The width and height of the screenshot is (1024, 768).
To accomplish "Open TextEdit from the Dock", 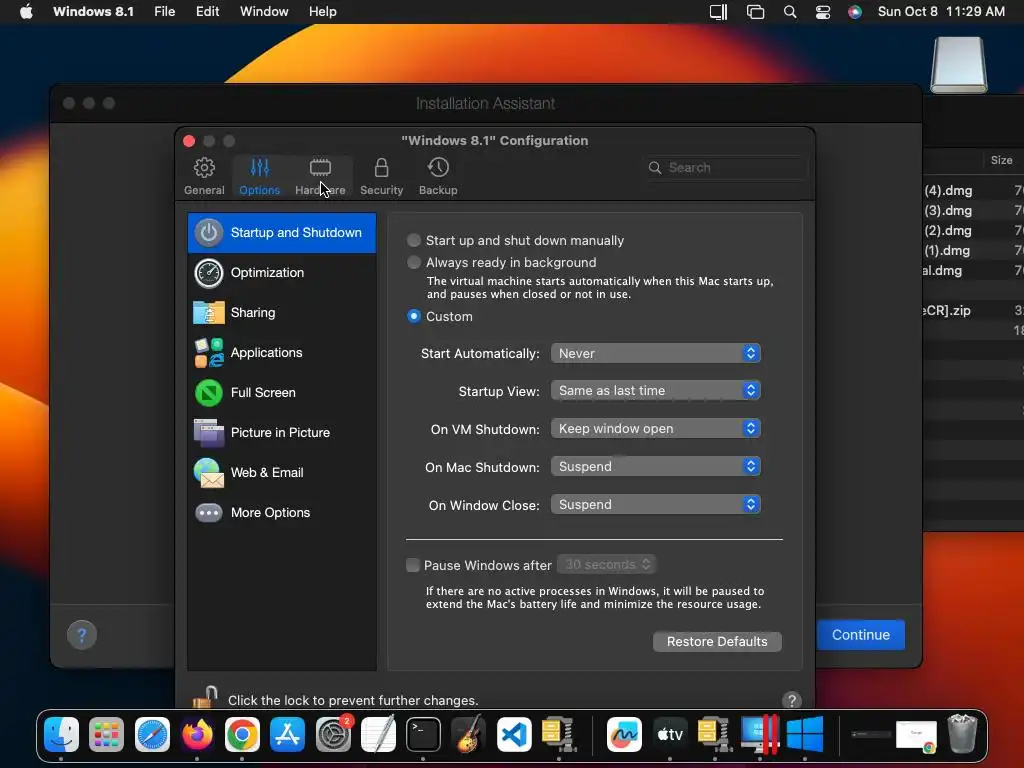I will tap(378, 735).
